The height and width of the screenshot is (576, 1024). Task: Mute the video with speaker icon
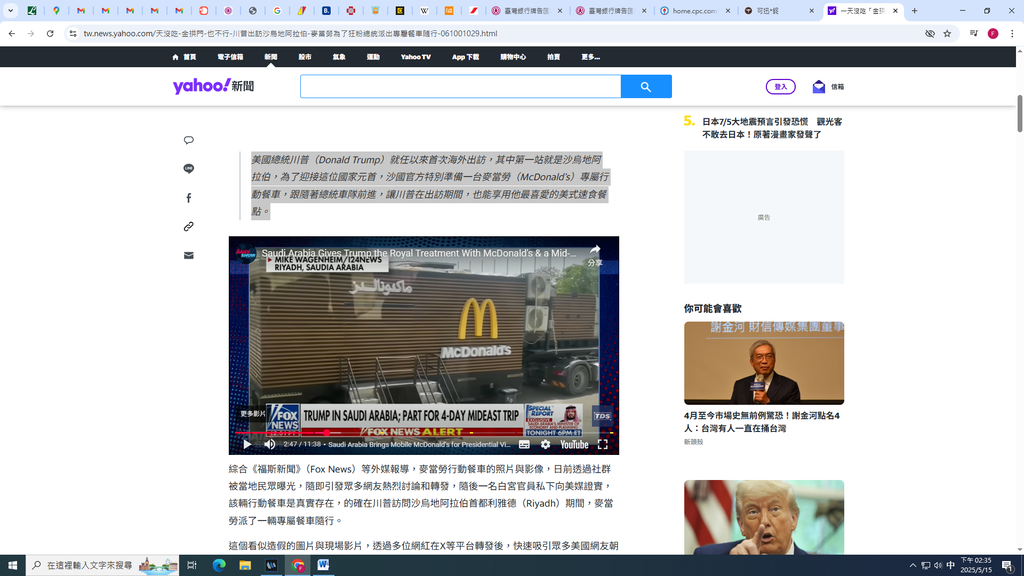(270, 445)
